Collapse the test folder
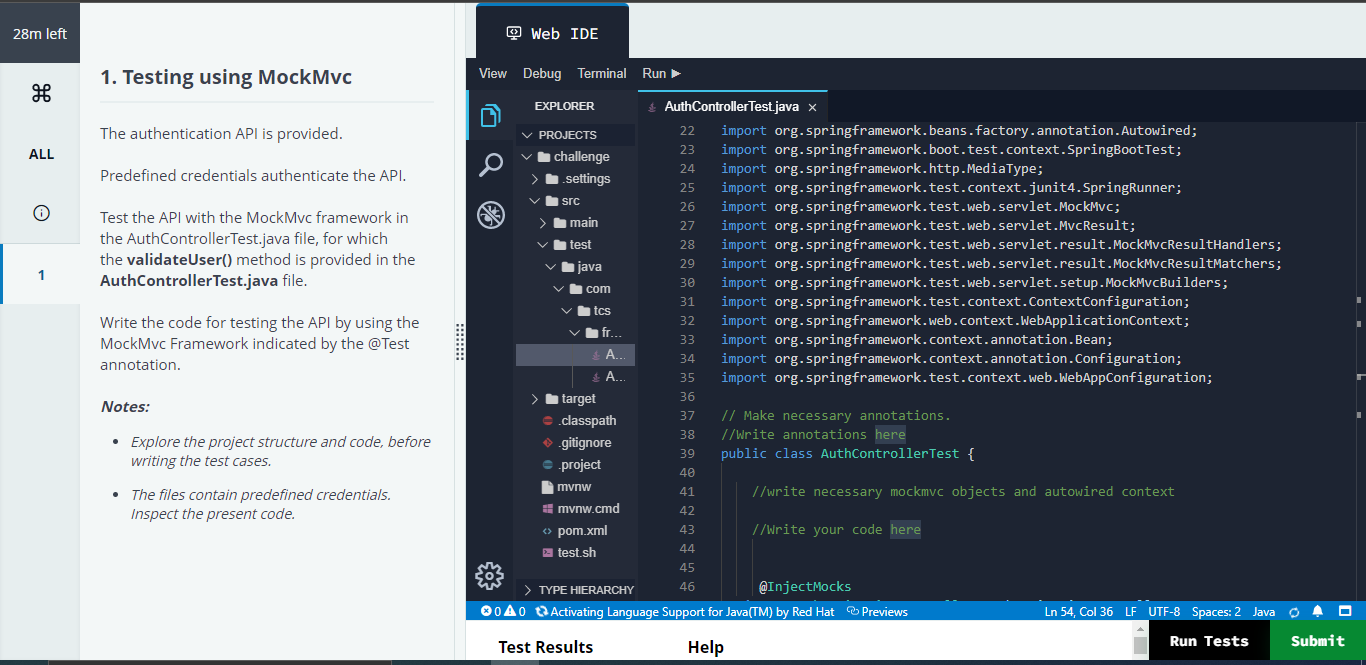The image size is (1366, 665). [543, 245]
